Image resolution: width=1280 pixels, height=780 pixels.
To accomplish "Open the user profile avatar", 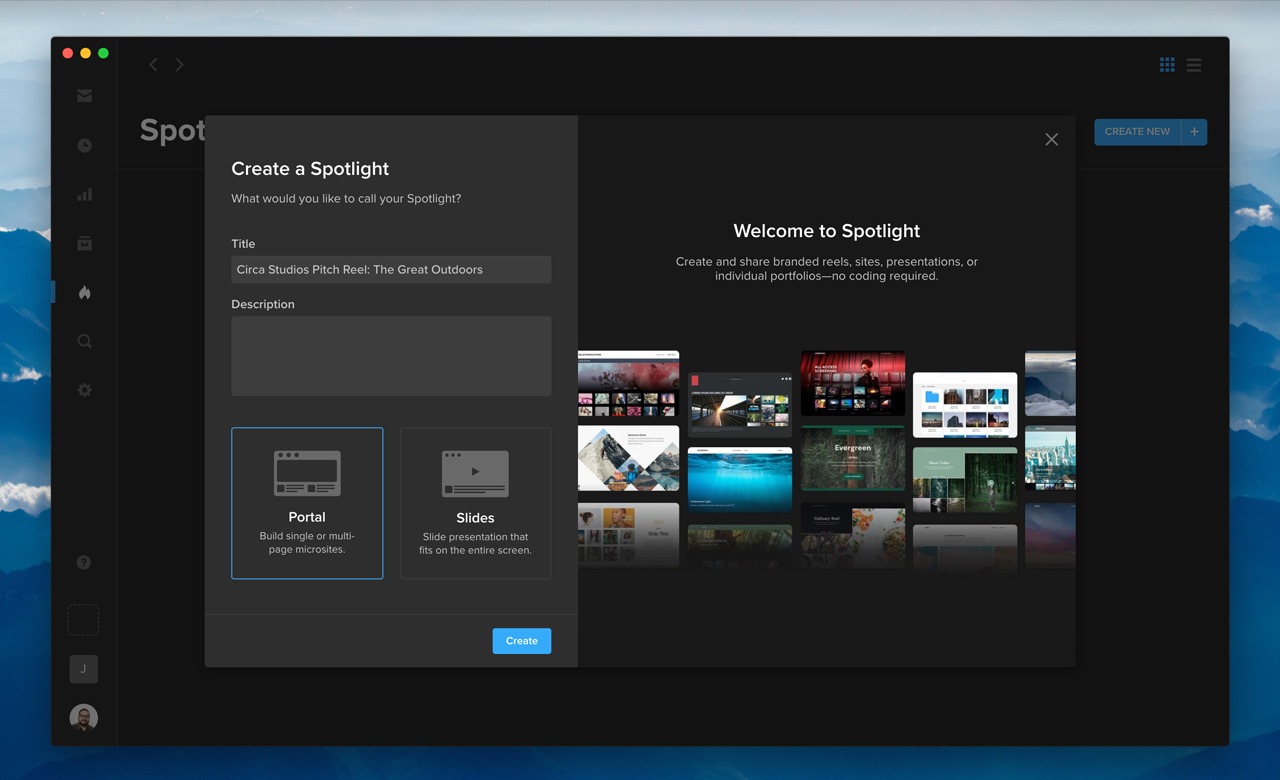I will pos(83,717).
